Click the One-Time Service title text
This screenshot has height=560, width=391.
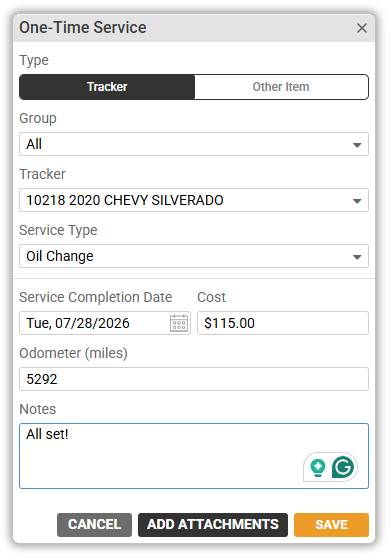pyautogui.click(x=83, y=28)
